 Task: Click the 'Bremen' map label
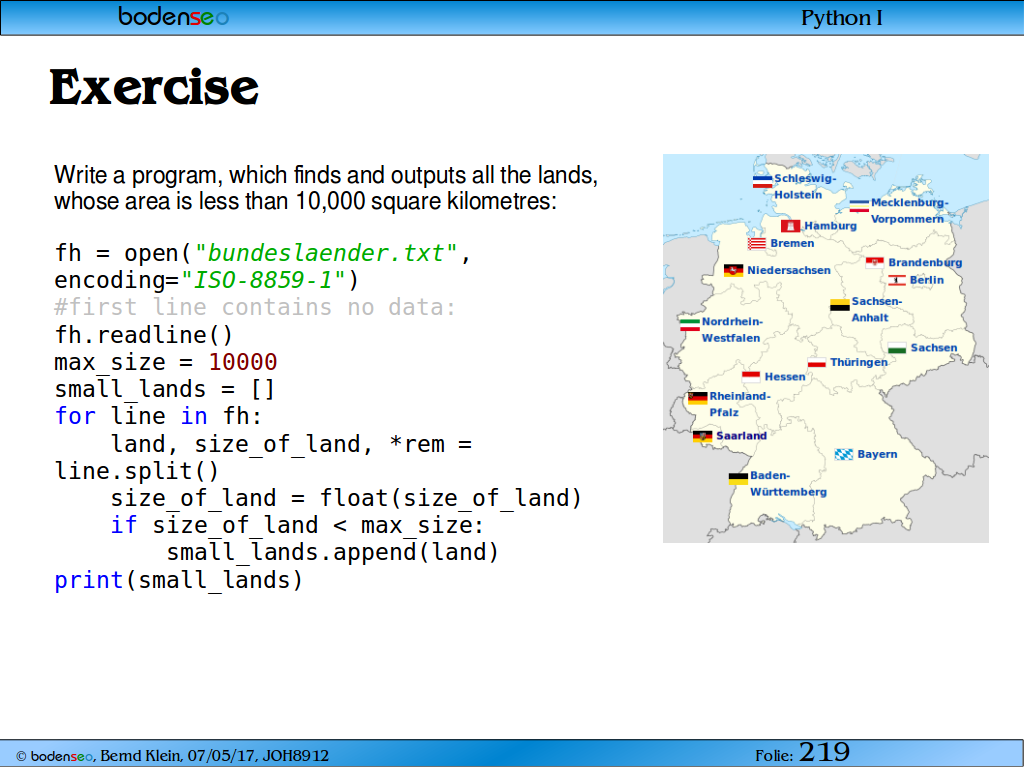pyautogui.click(x=792, y=244)
